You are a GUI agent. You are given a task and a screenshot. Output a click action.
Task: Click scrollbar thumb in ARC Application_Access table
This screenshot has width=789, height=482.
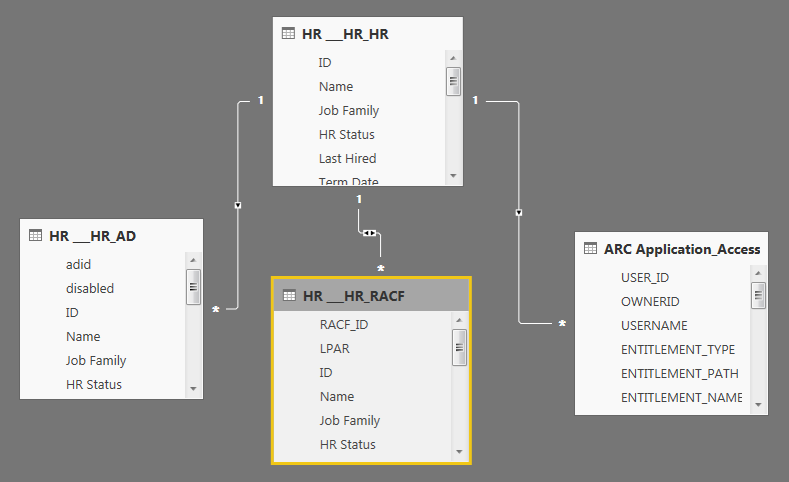coord(758,295)
